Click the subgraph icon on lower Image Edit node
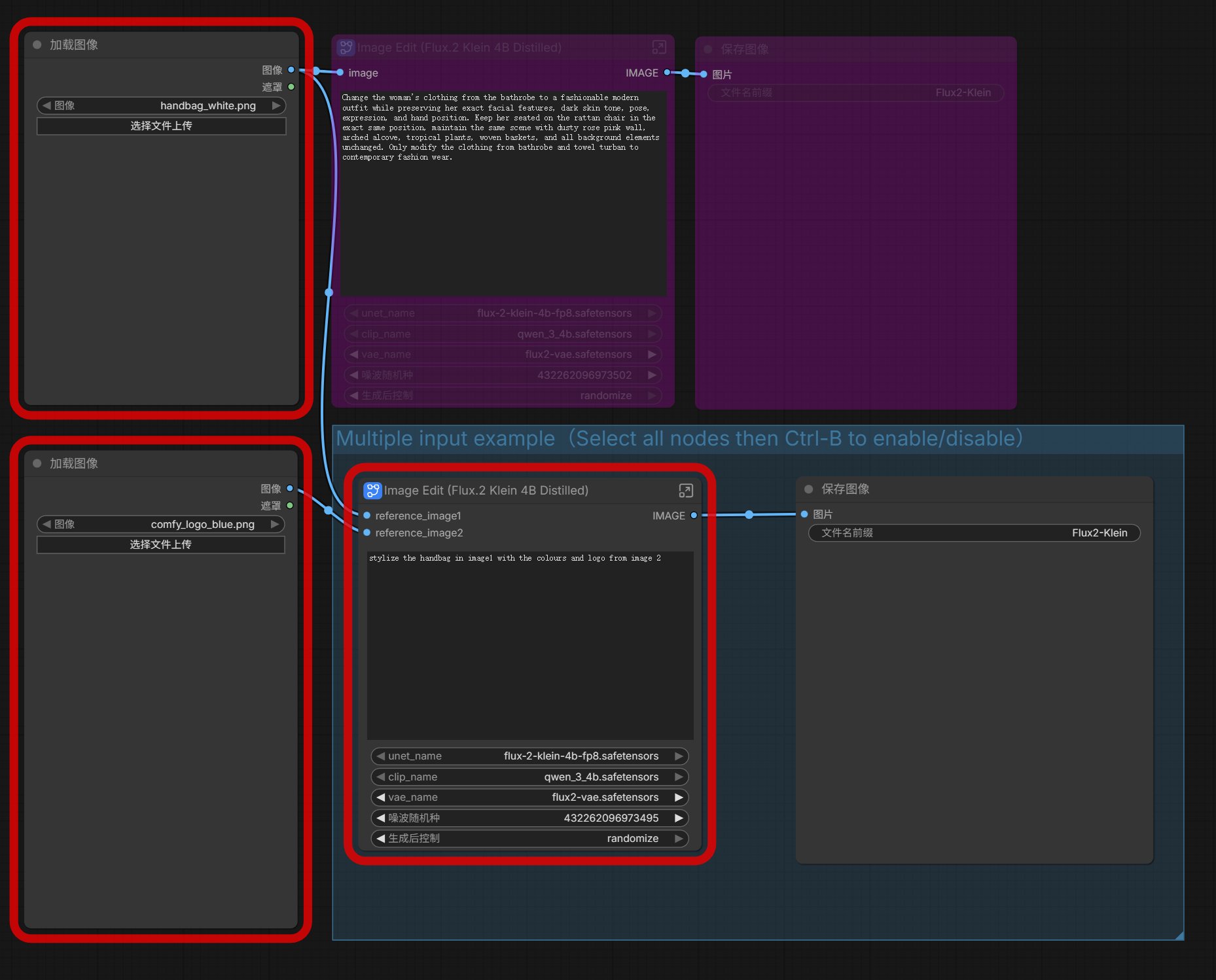1216x980 pixels. [372, 491]
